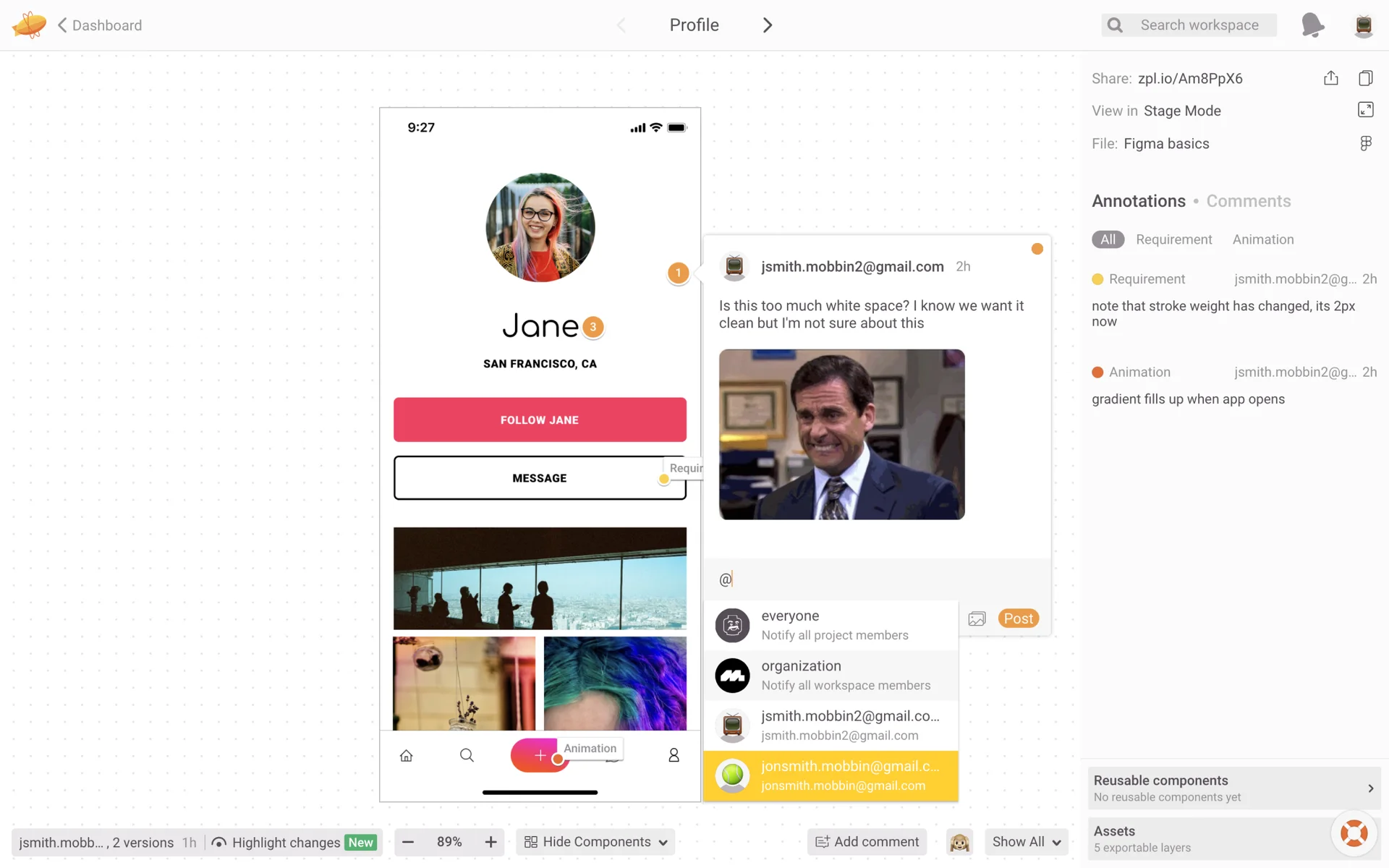Screen dimensions: 1389x868
Task: Focus the Search workspace field
Action: (x=1199, y=25)
